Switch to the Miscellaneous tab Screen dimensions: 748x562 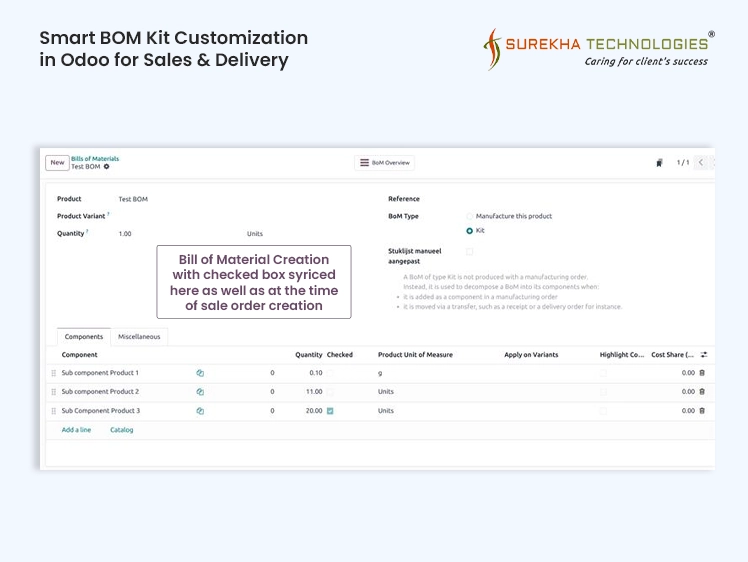[x=139, y=337]
